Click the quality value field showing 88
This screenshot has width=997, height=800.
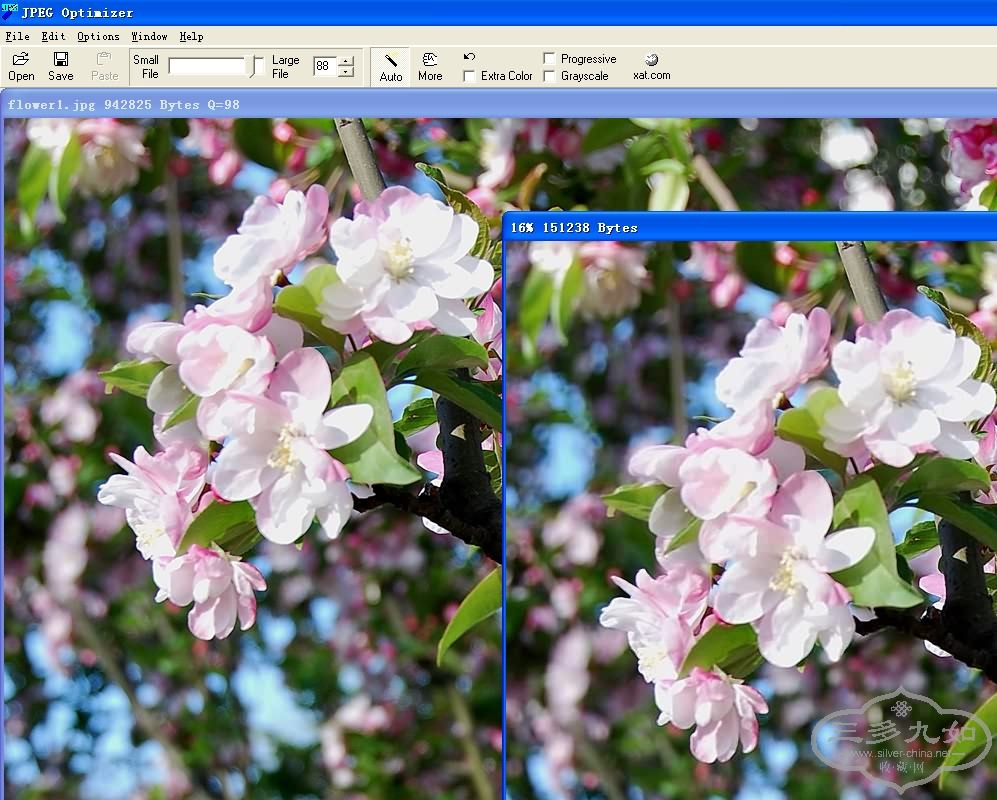tap(325, 66)
